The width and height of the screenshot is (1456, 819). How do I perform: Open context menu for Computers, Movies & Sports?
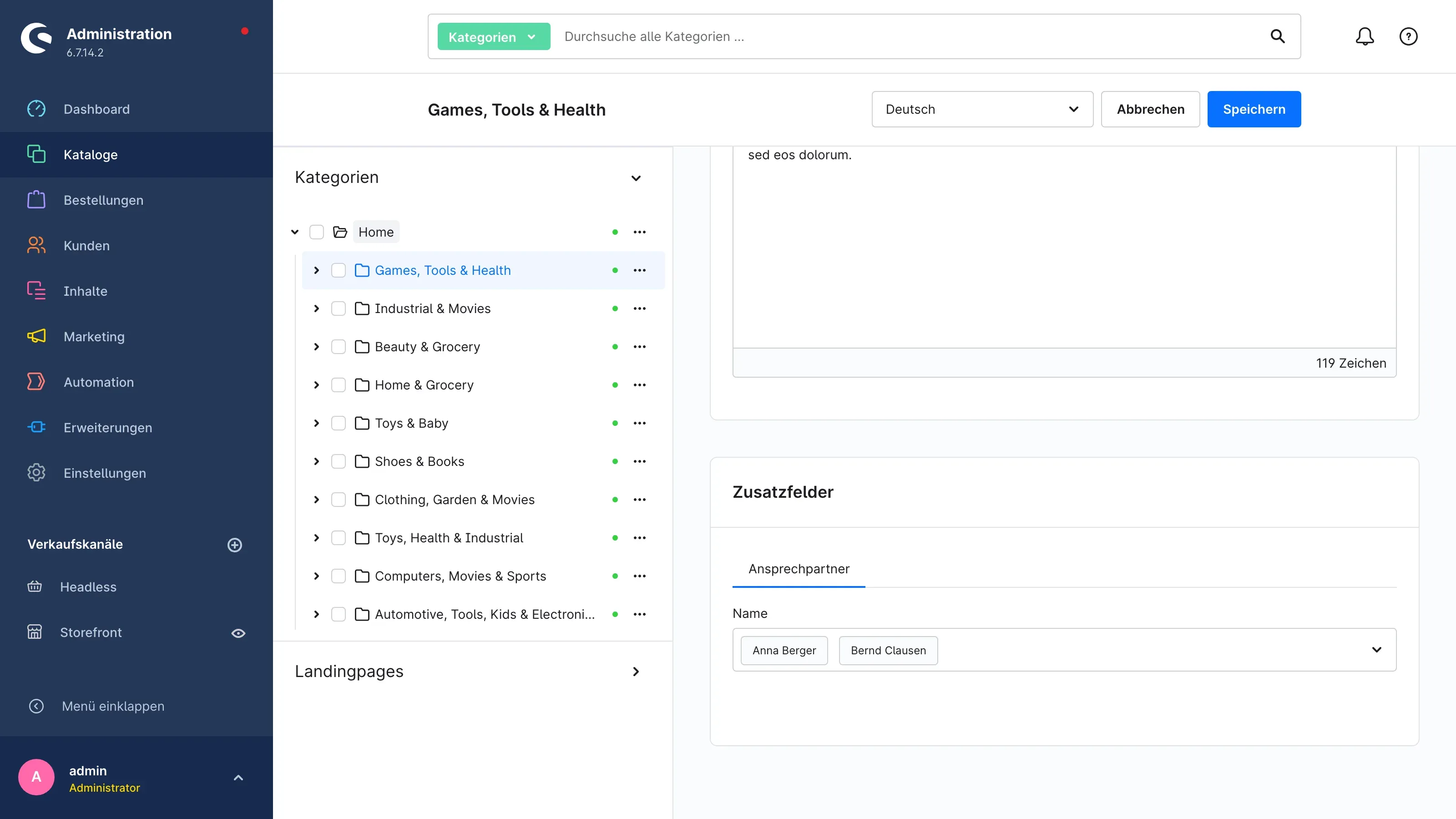pyautogui.click(x=639, y=576)
